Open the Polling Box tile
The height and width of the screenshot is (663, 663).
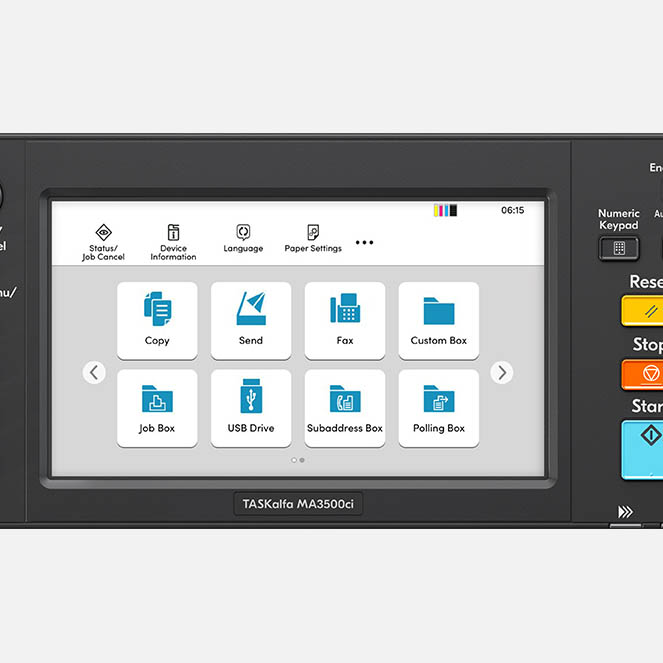coord(439,408)
